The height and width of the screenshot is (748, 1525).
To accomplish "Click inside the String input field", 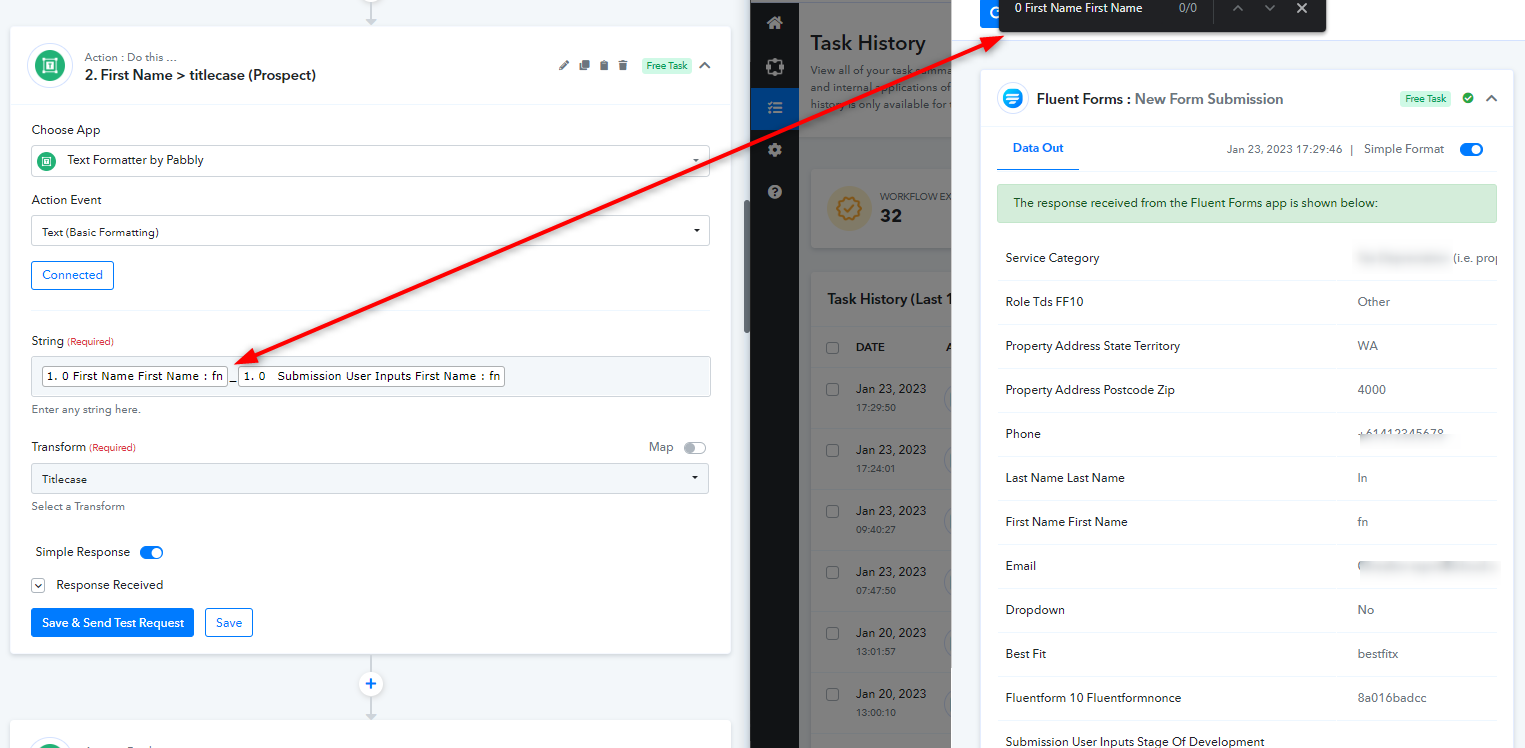I will pos(600,377).
